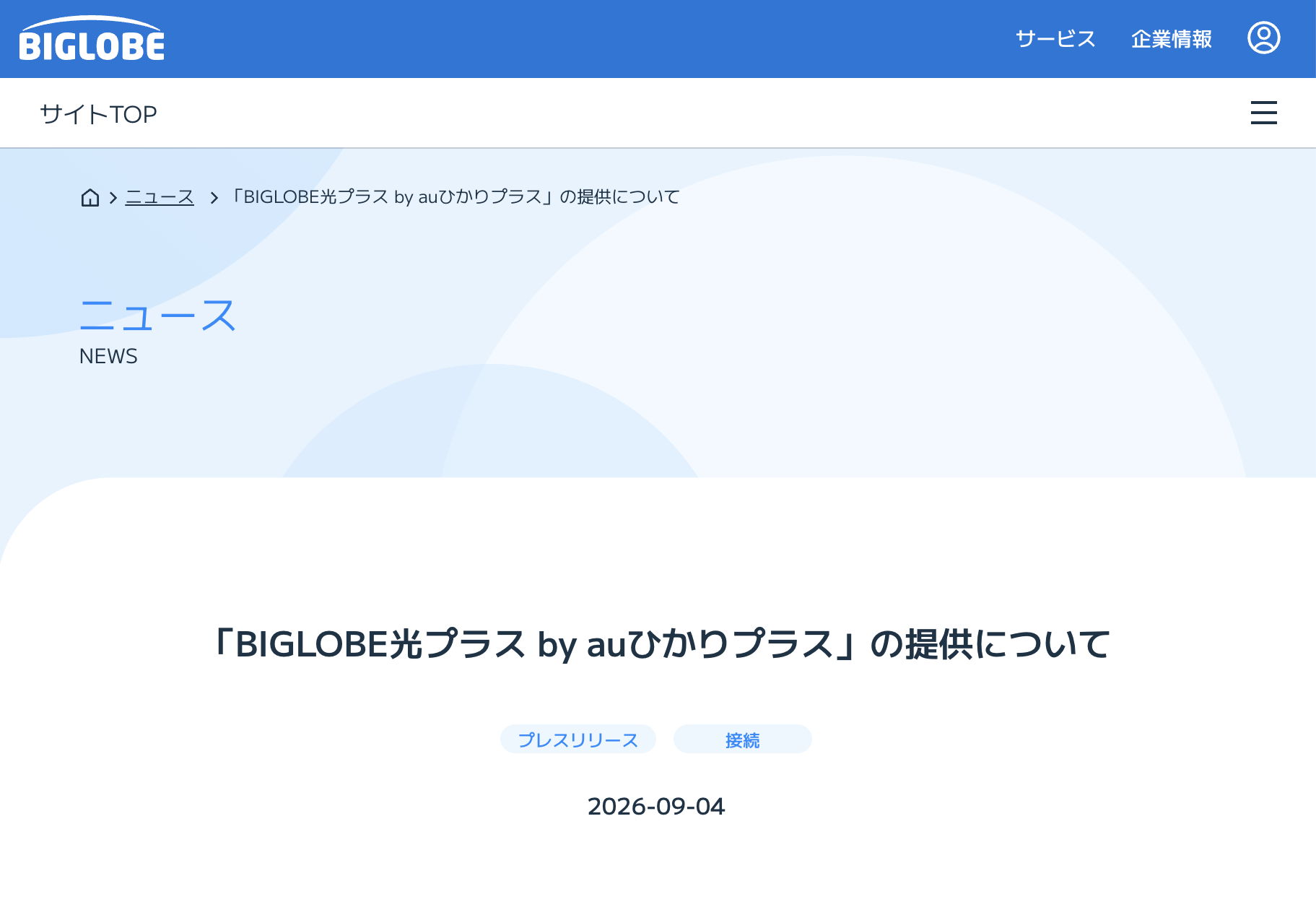Click the large ニュース section heading

(x=157, y=316)
